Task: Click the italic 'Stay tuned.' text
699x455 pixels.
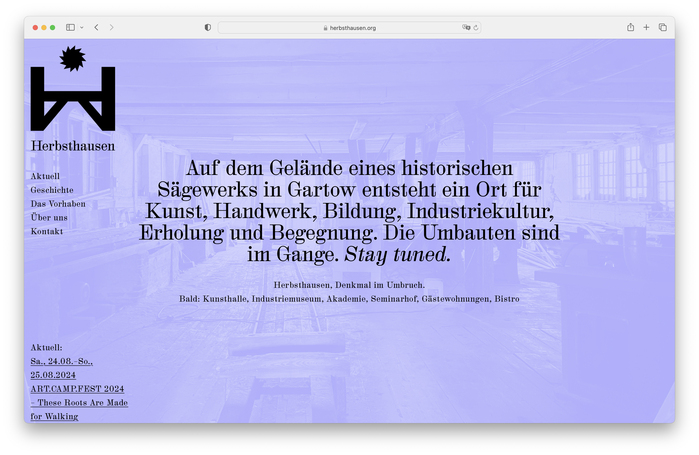Action: (398, 254)
